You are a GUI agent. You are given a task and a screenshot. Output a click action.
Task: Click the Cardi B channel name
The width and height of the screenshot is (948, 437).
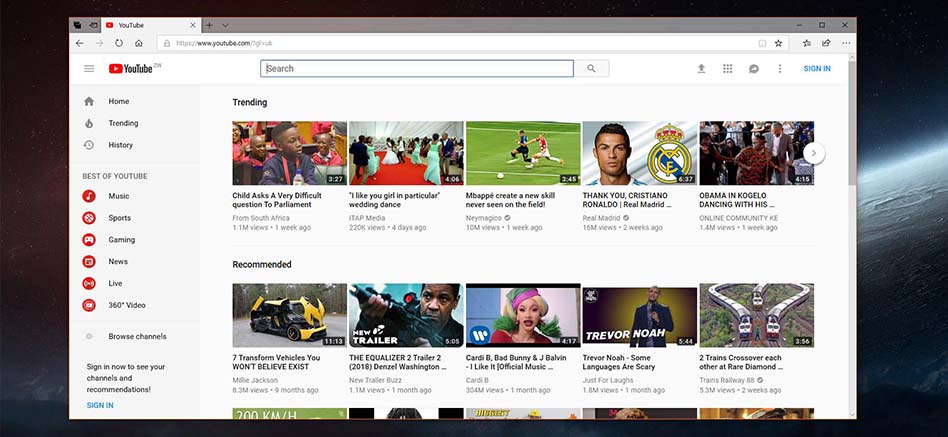coord(477,380)
